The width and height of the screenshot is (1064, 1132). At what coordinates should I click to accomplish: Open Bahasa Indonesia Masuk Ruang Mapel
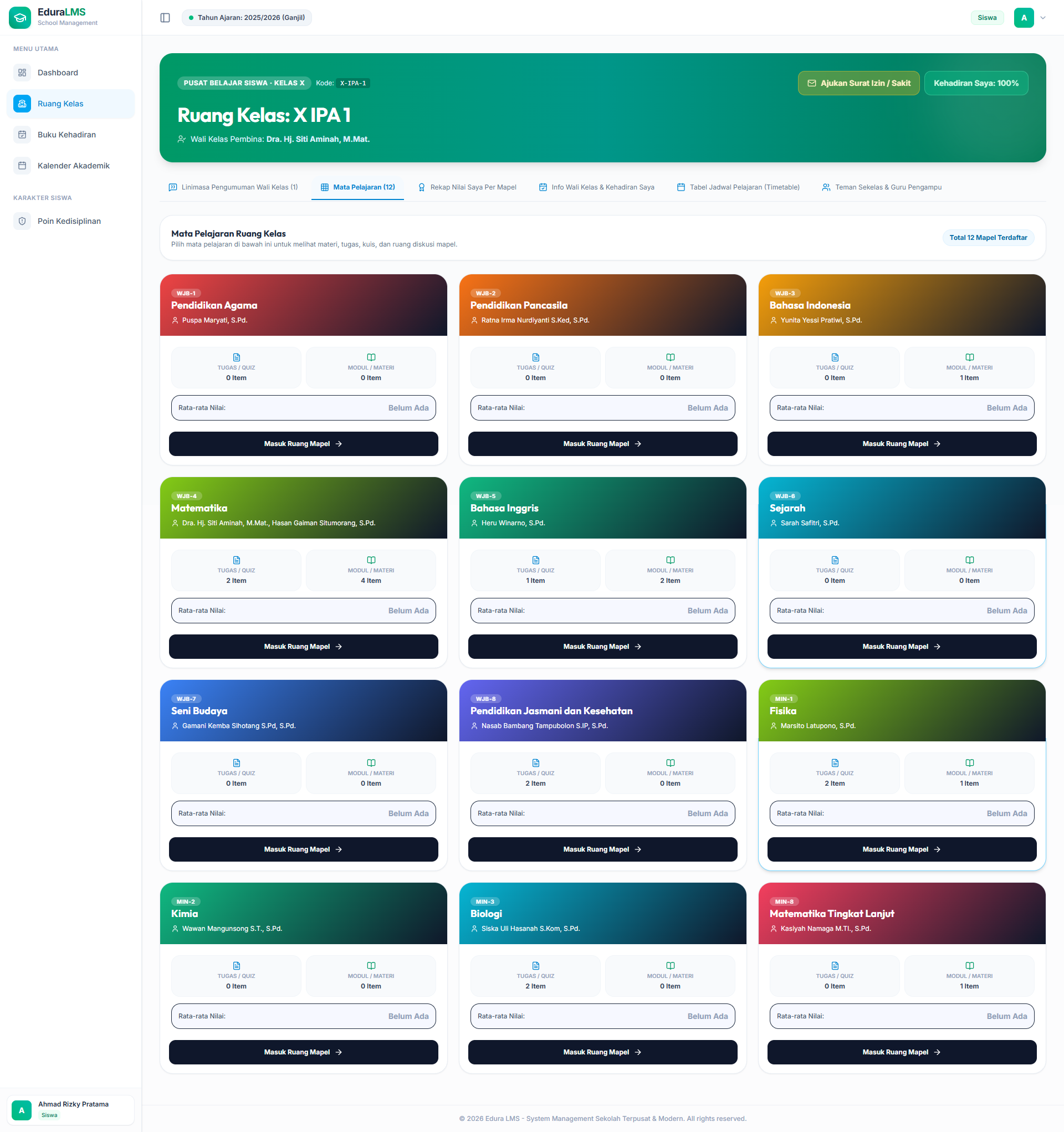point(902,444)
